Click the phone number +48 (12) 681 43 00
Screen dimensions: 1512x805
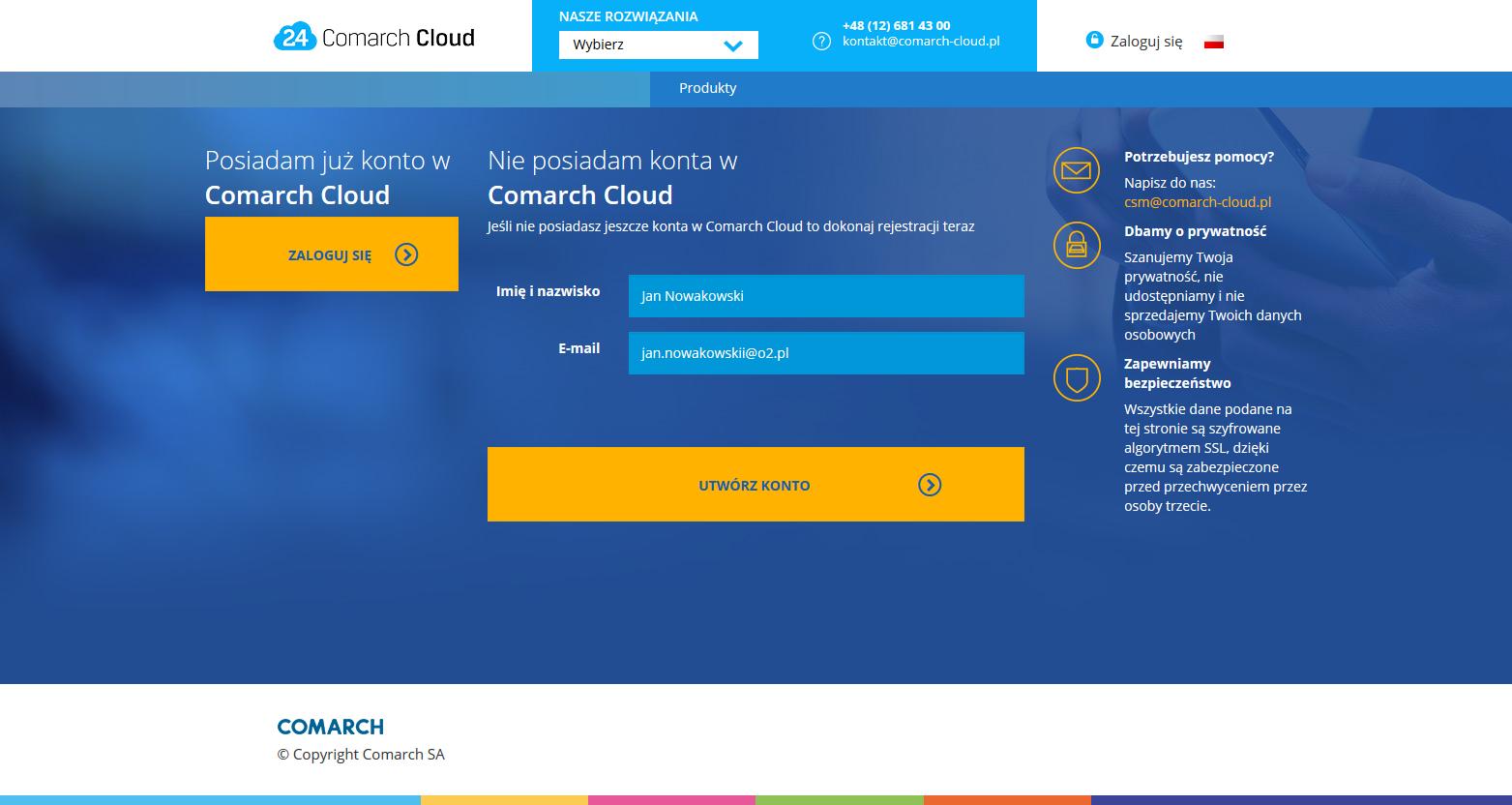coord(896,26)
